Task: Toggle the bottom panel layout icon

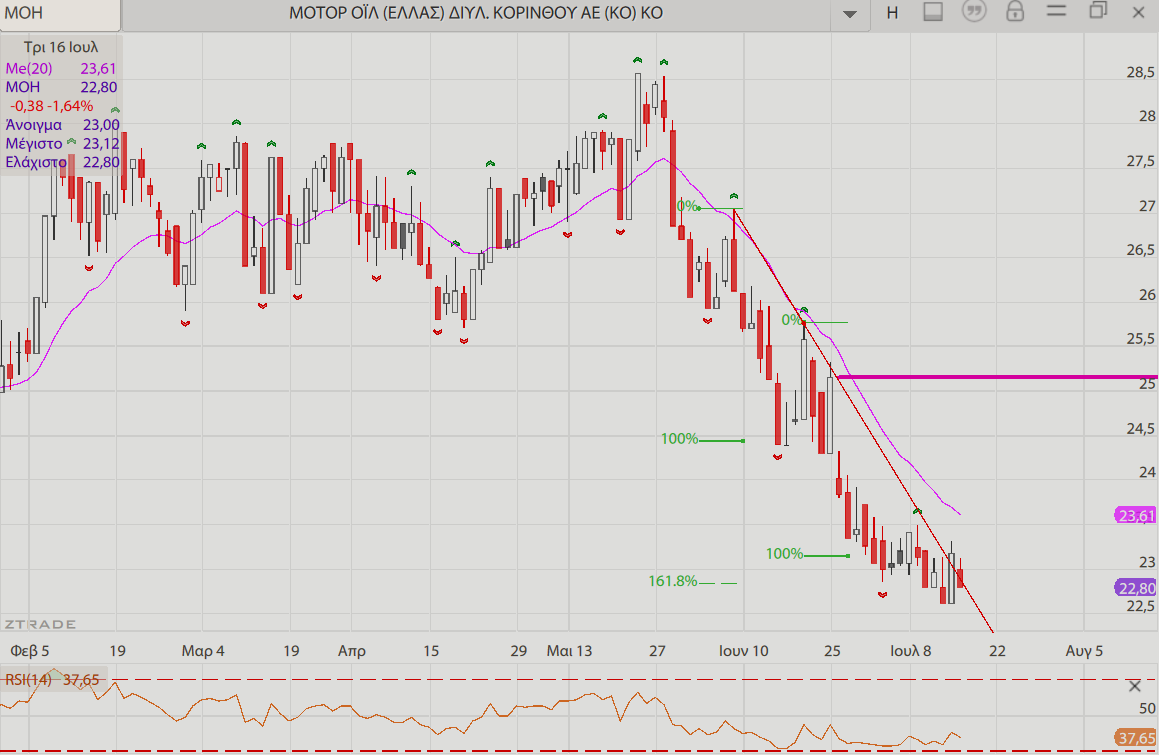Action: [933, 12]
